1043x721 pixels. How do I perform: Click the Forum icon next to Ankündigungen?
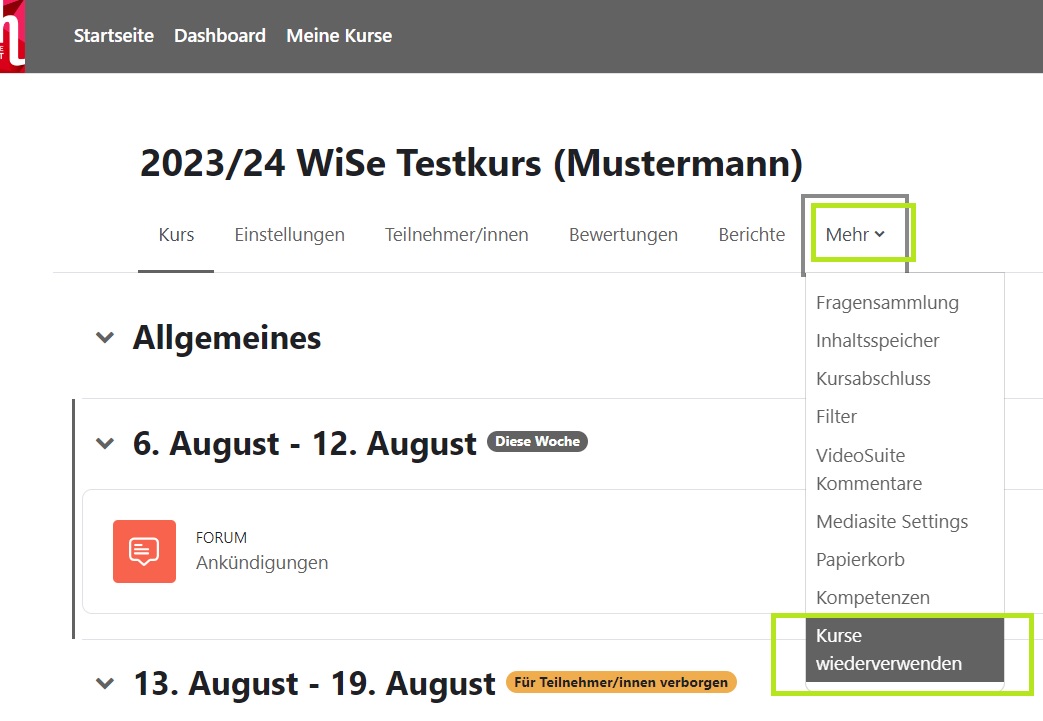click(143, 551)
